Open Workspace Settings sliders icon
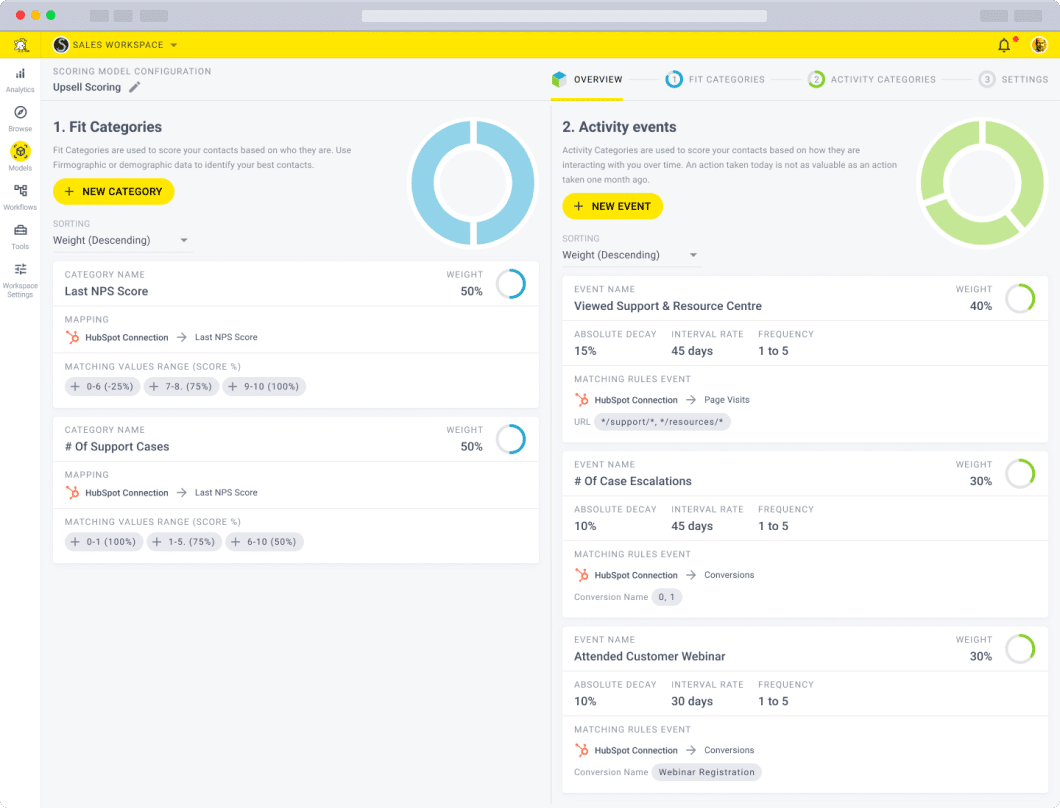Screen dimensions: 1060x808 [x=20, y=269]
